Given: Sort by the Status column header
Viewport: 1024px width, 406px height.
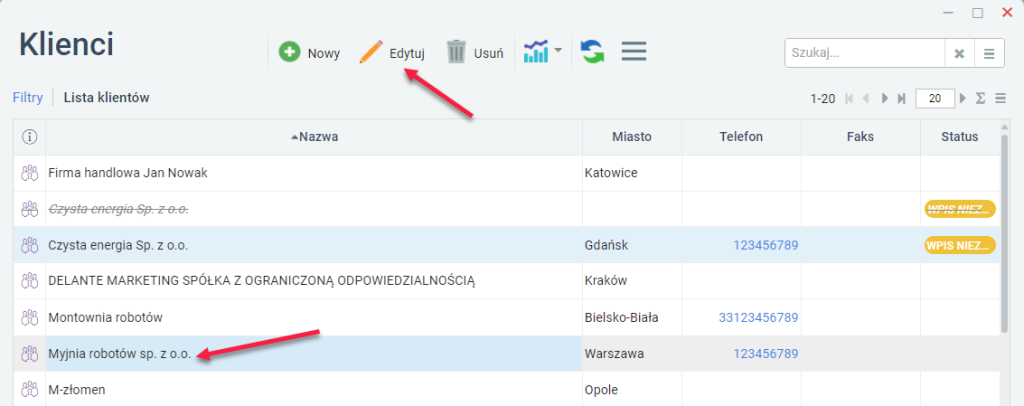Looking at the screenshot, I should [x=959, y=137].
